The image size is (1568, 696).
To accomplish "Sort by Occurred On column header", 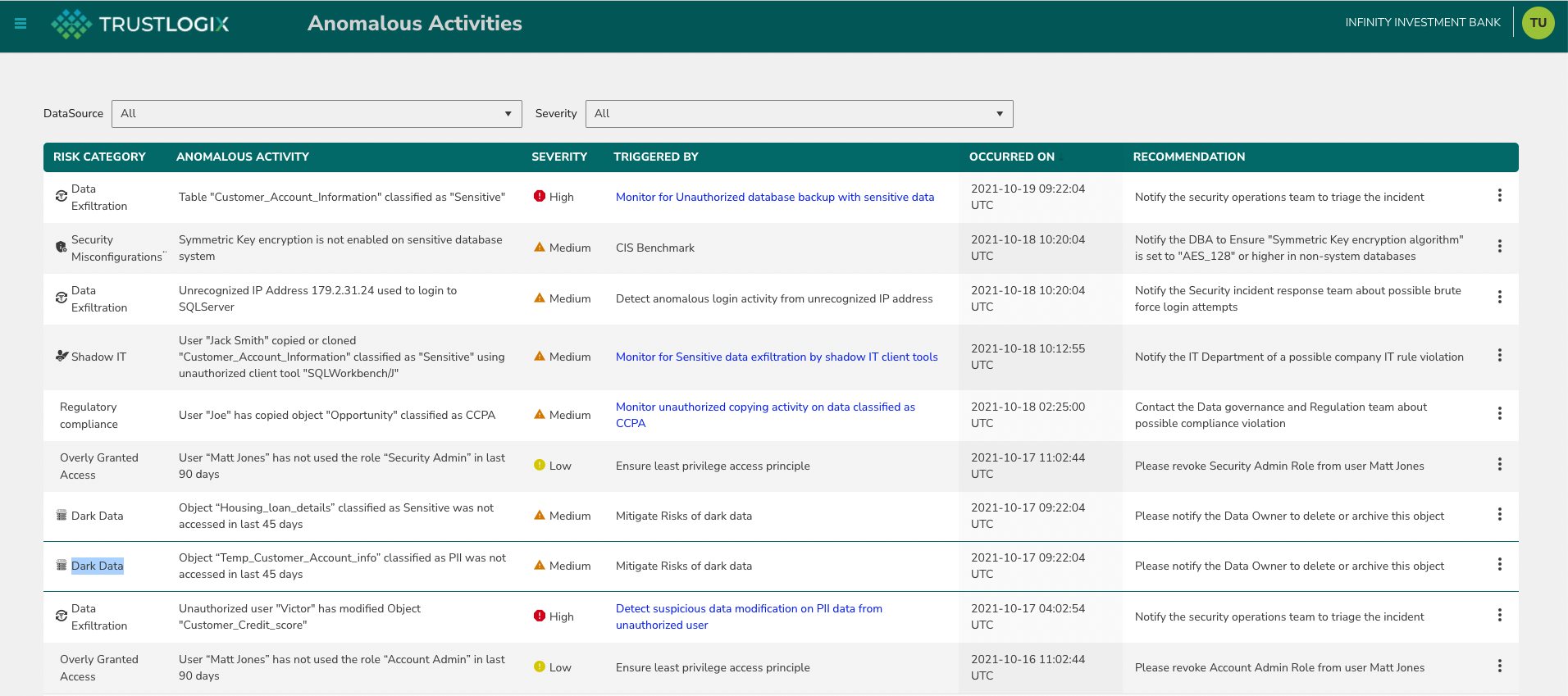I will point(1011,157).
